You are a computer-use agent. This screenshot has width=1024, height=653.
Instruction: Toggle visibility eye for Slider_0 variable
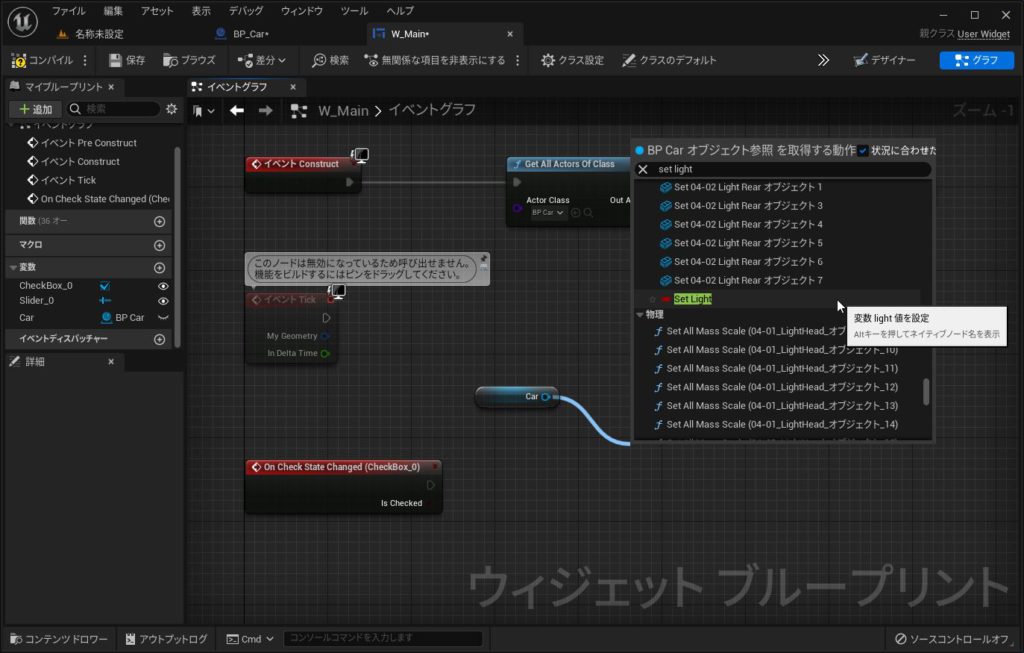[x=163, y=301]
